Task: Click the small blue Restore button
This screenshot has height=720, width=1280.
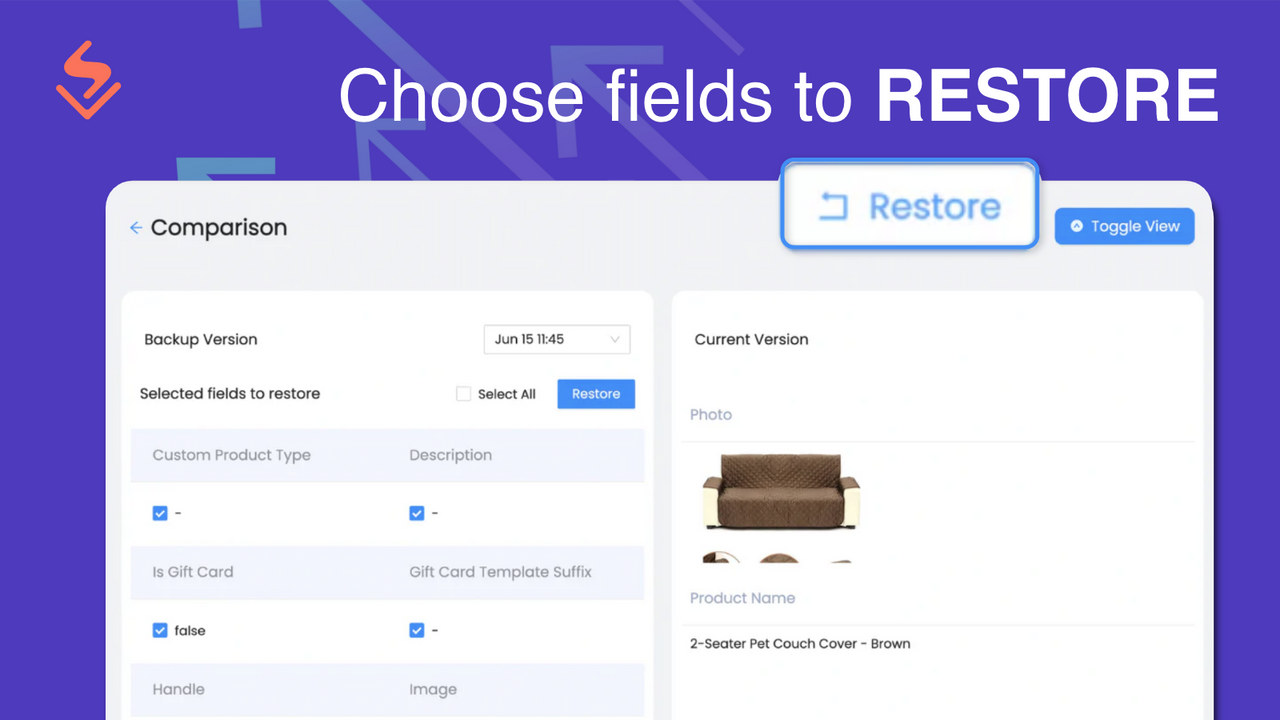Action: point(596,394)
